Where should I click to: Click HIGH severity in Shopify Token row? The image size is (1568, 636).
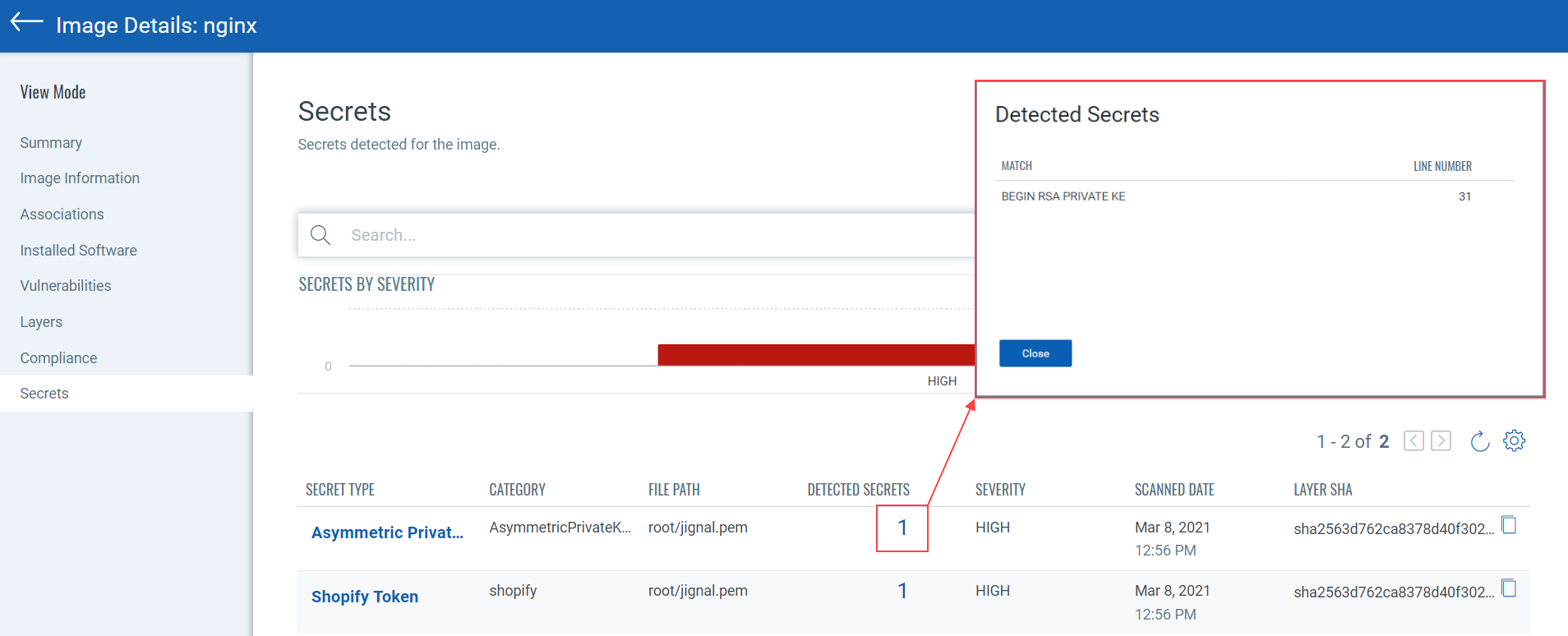(993, 591)
